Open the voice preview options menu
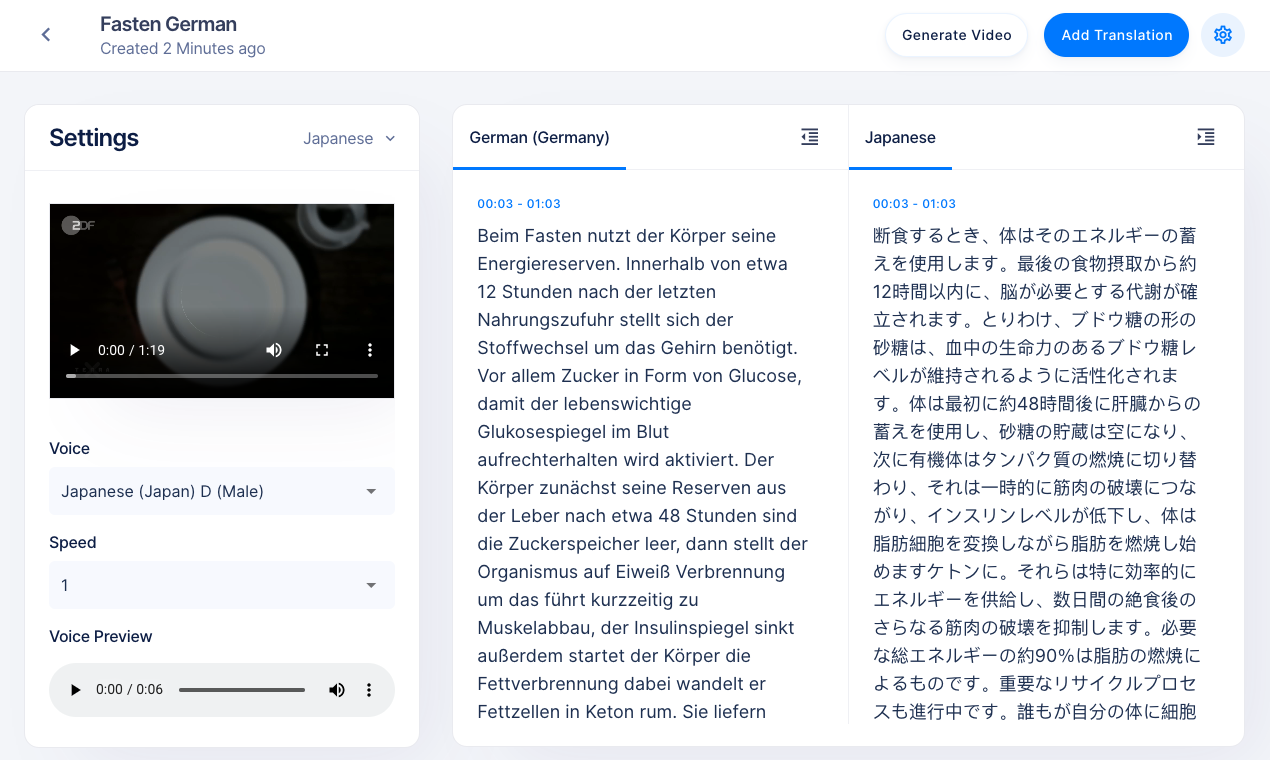 [x=369, y=689]
